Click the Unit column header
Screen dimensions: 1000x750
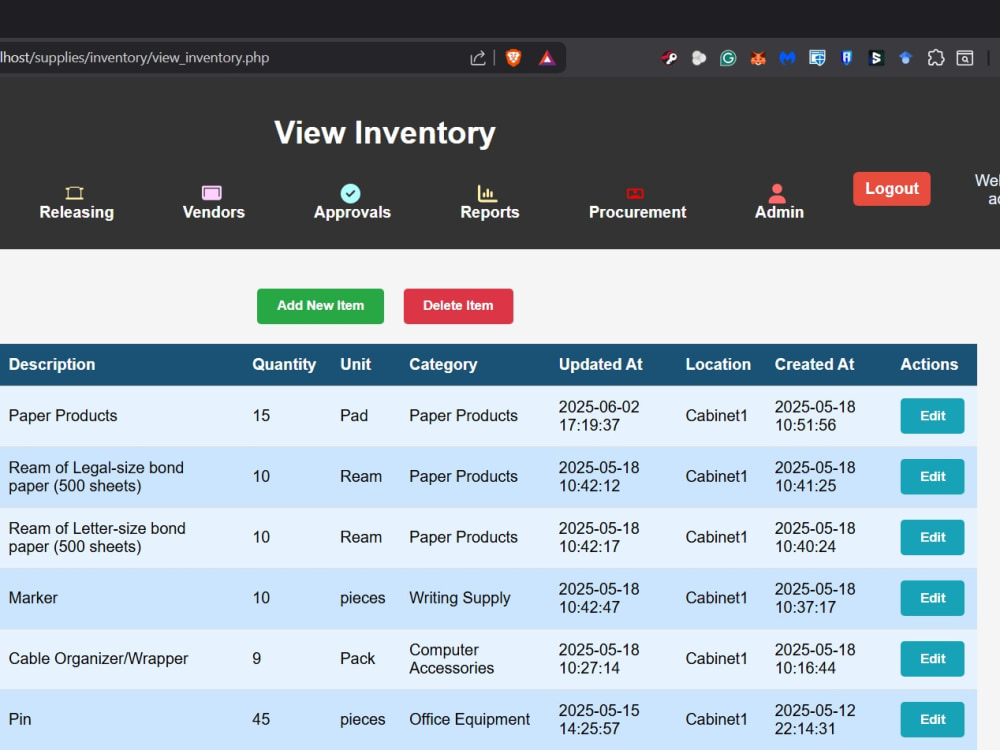355,364
